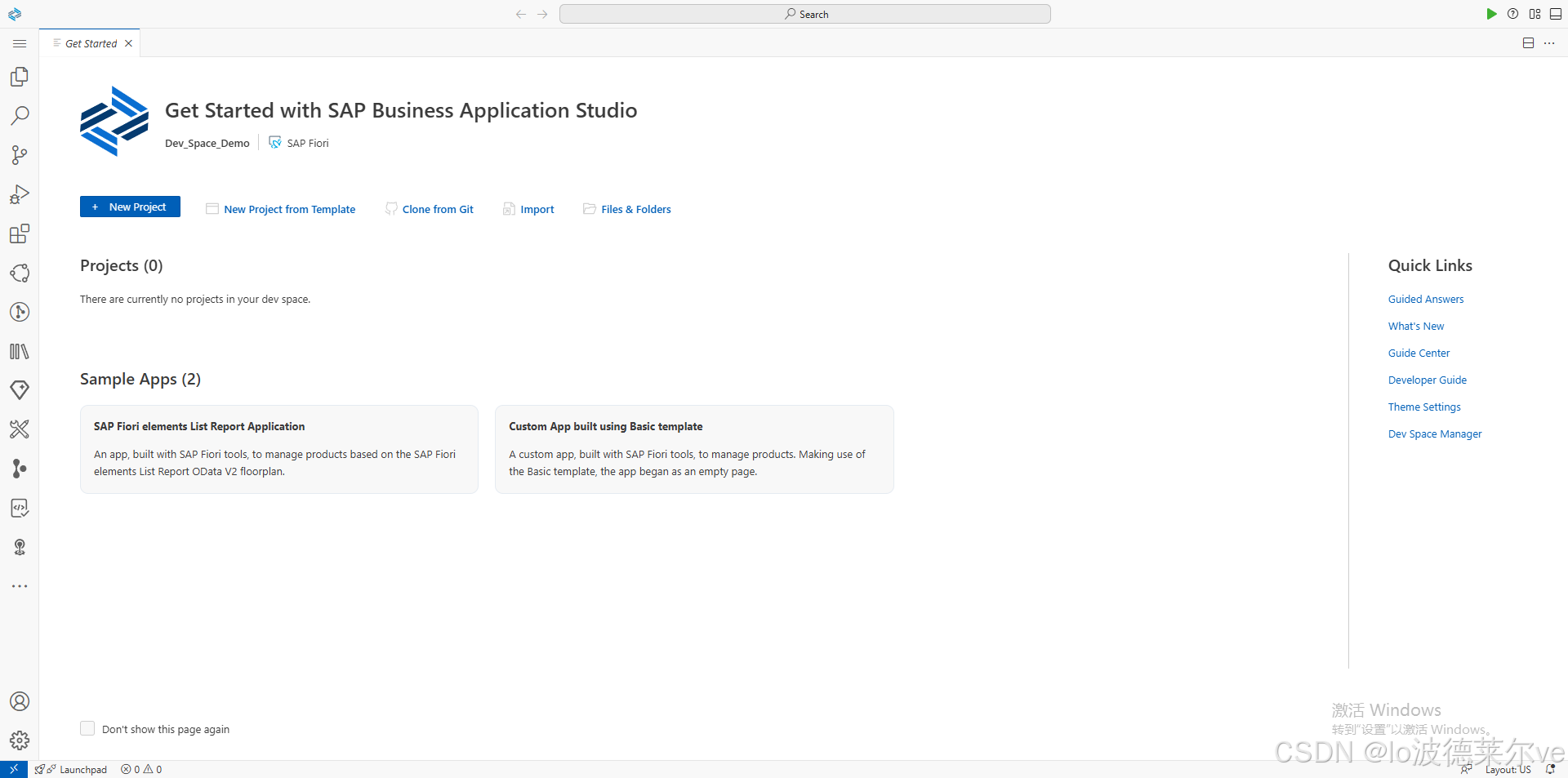The image size is (1568, 778).
Task: Open the filled branch dots sidebar icon
Action: [20, 469]
